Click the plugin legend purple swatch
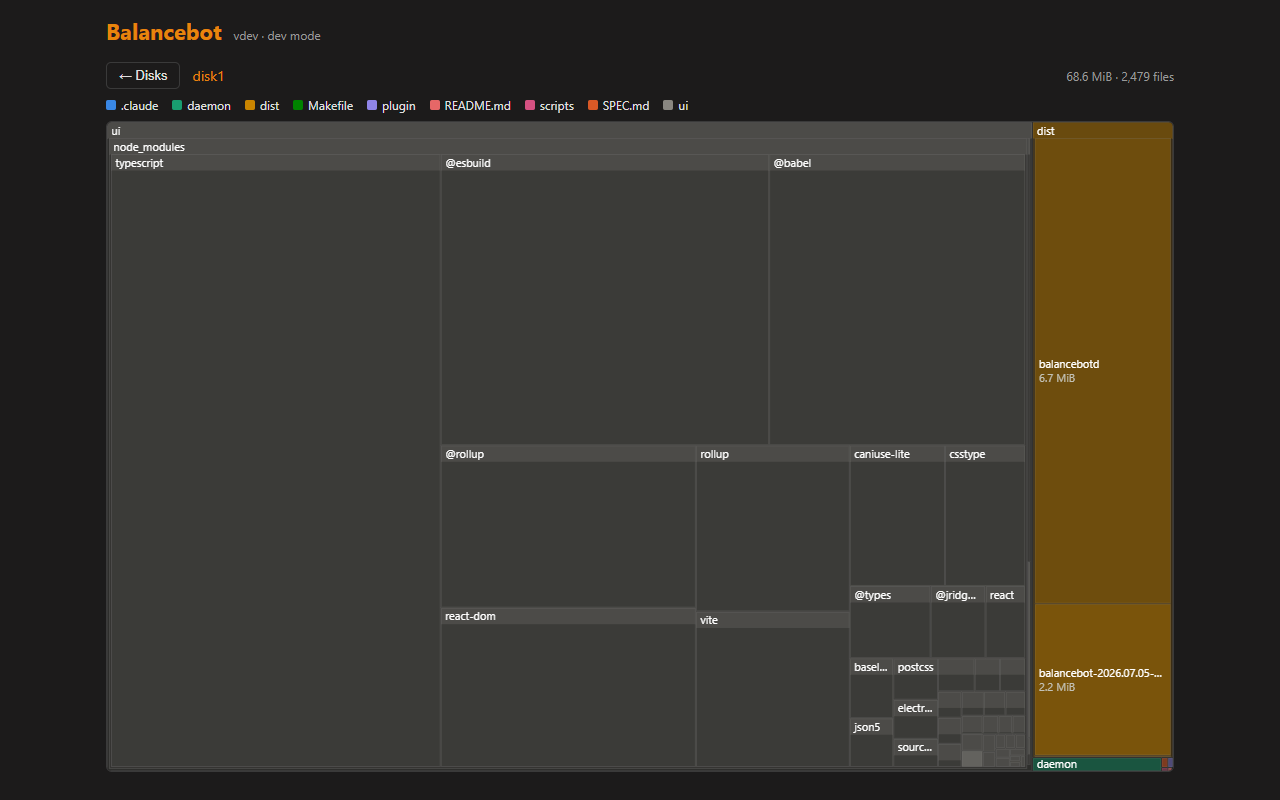The width and height of the screenshot is (1280, 800). [372, 105]
